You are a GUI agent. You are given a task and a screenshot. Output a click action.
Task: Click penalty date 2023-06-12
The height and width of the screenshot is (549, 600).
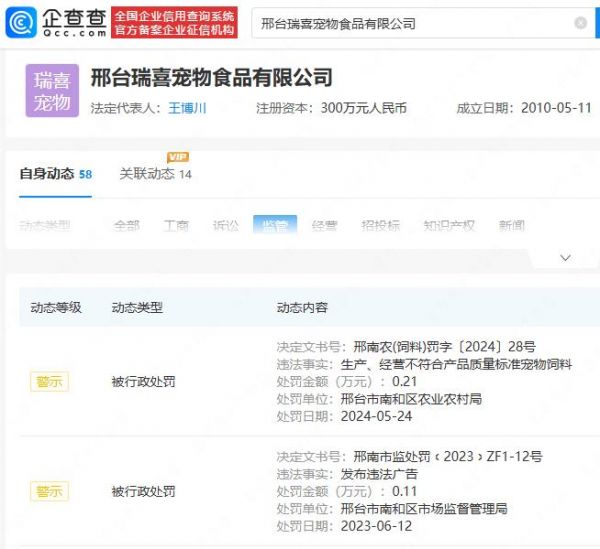377,526
